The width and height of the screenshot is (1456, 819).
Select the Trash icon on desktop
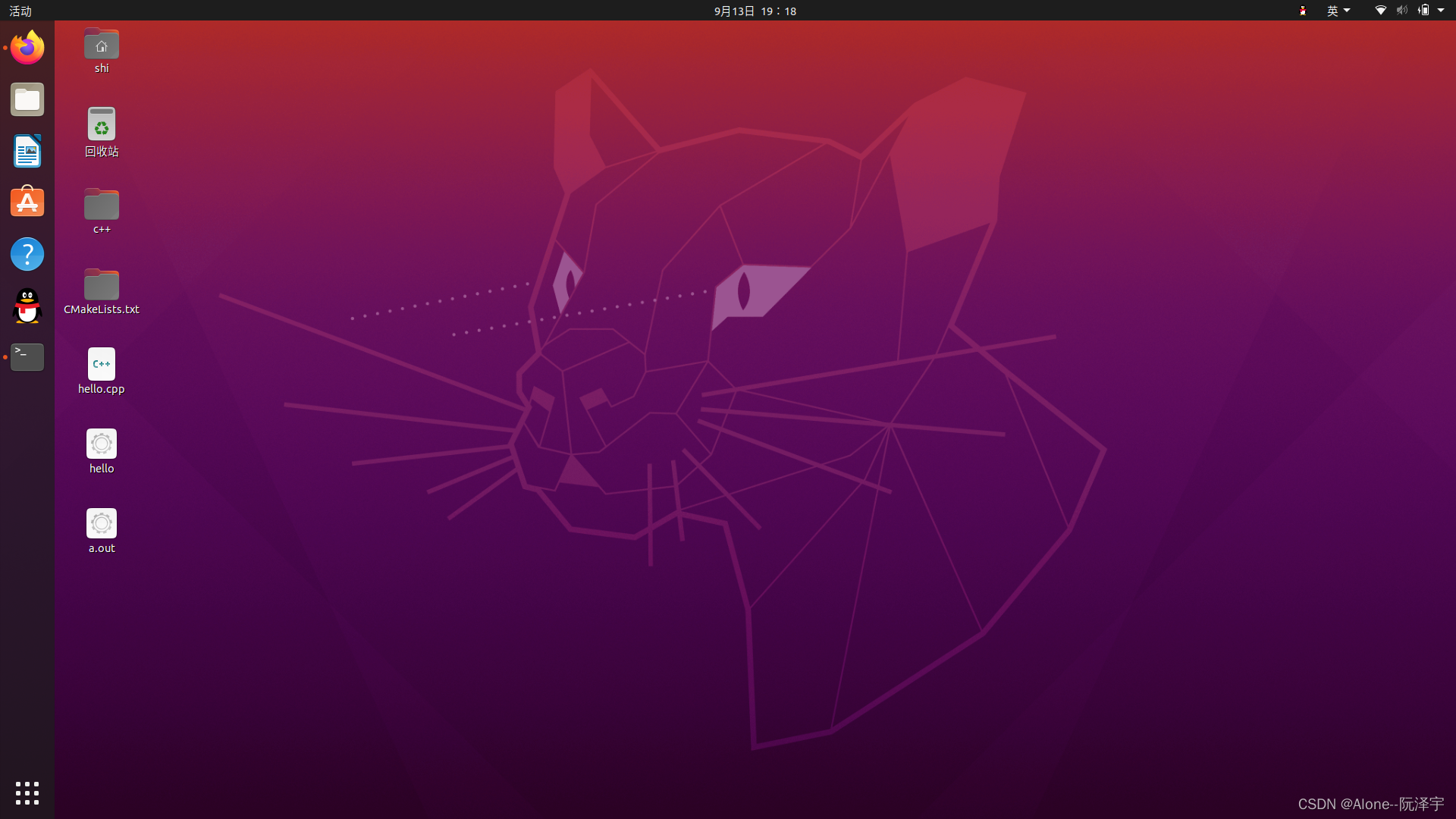click(102, 125)
